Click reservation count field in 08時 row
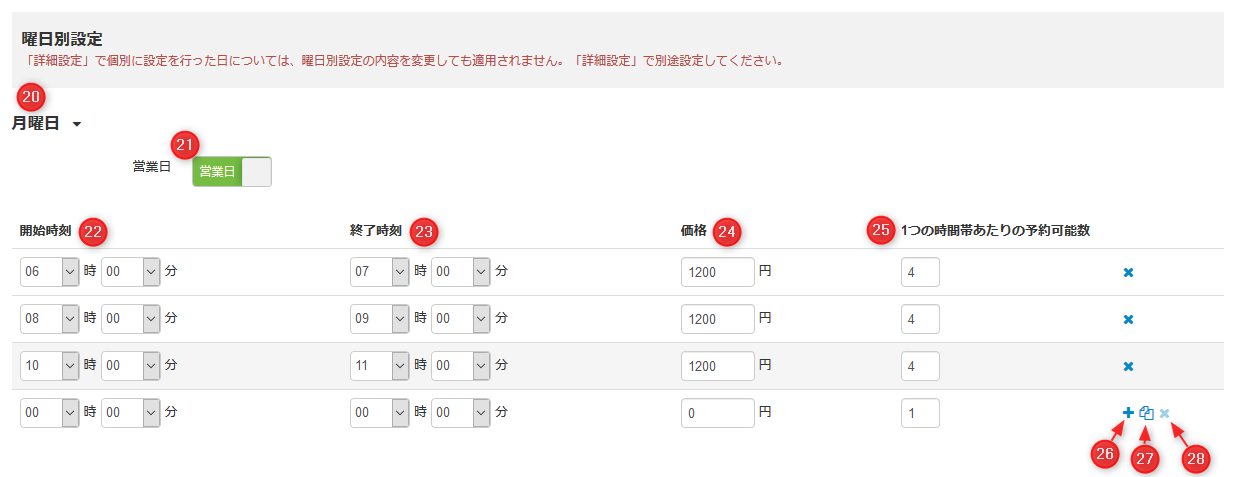 919,319
